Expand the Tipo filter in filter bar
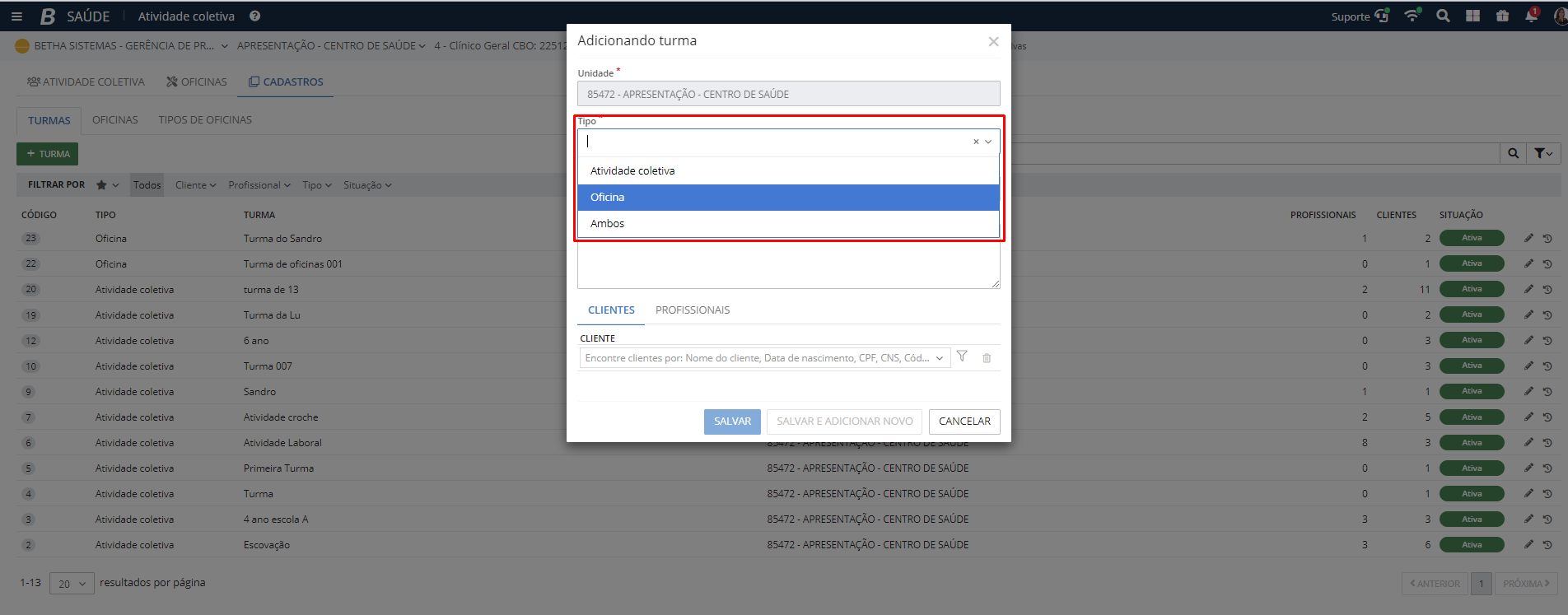The height and width of the screenshot is (615, 1568). pyautogui.click(x=317, y=185)
